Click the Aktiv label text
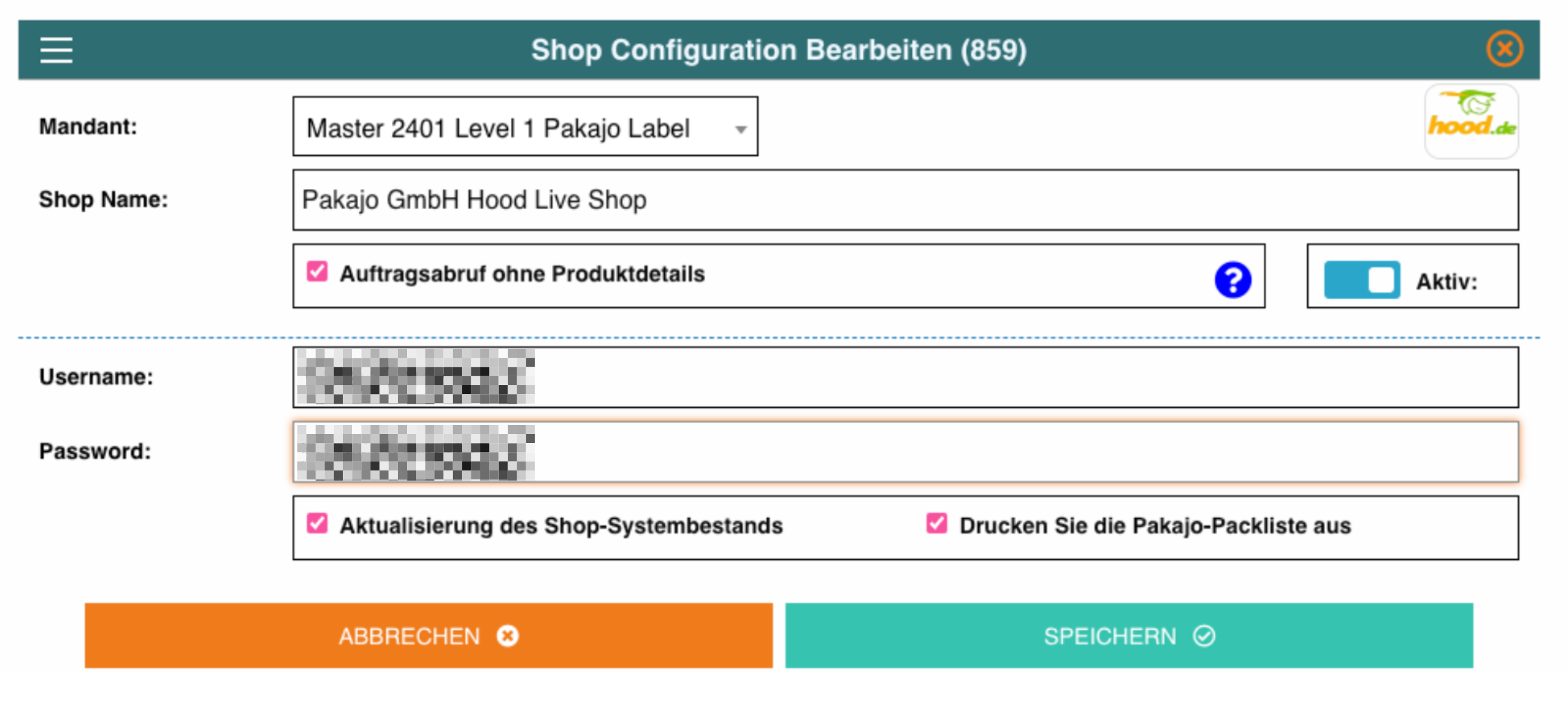This screenshot has height=703, width=1568. (x=1446, y=281)
